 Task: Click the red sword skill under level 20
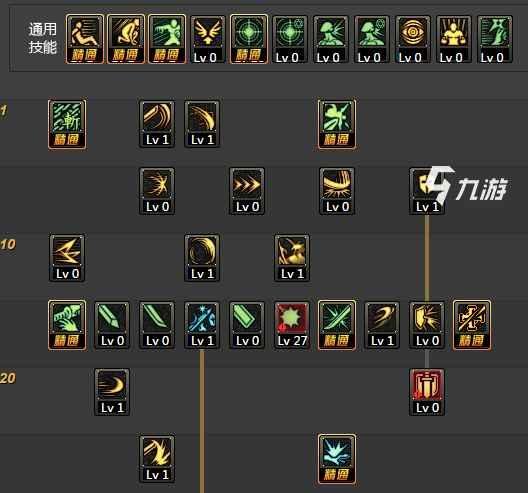click(x=427, y=392)
